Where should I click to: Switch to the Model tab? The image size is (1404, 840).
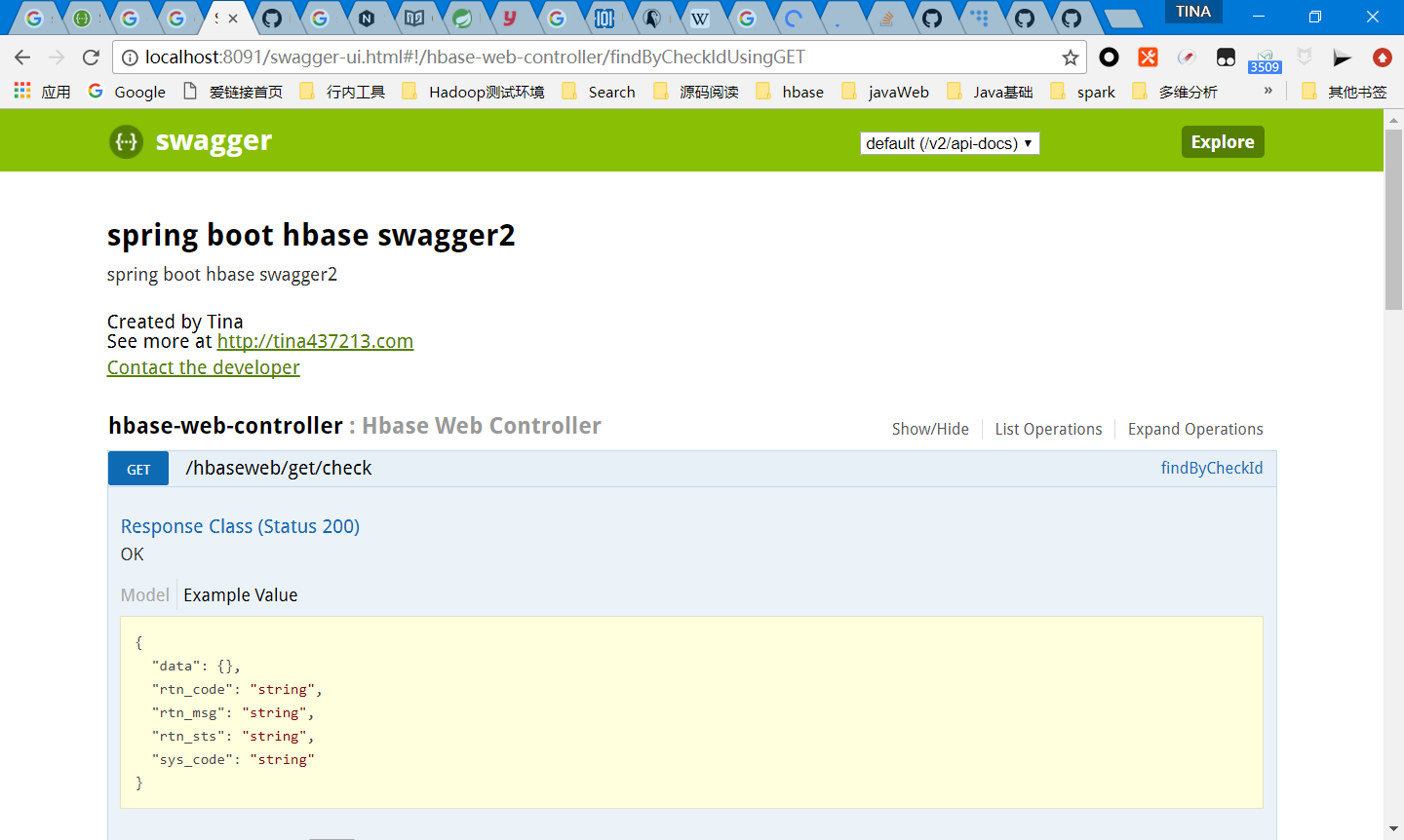tap(145, 594)
